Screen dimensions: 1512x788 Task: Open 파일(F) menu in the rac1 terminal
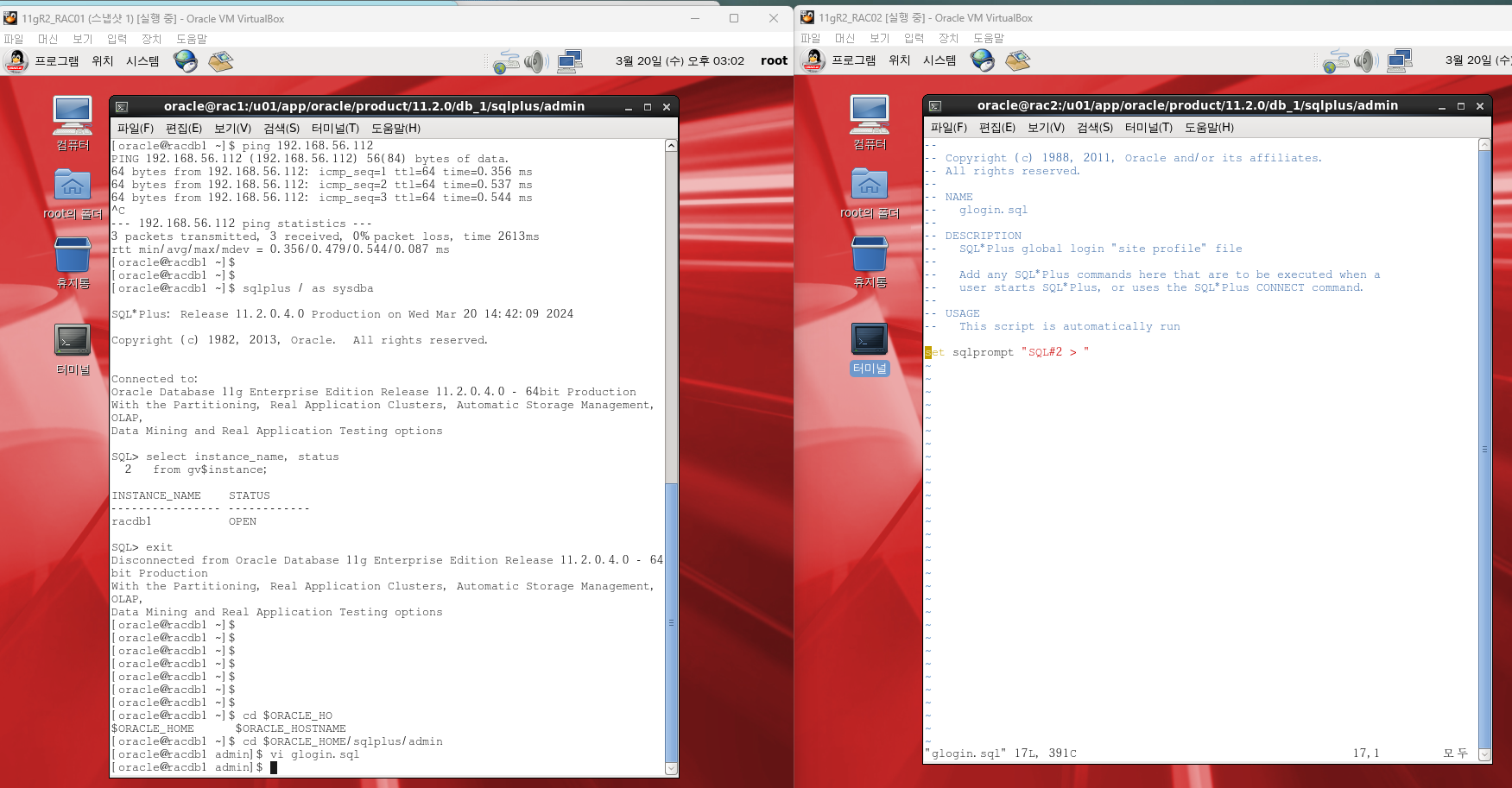[136, 129]
